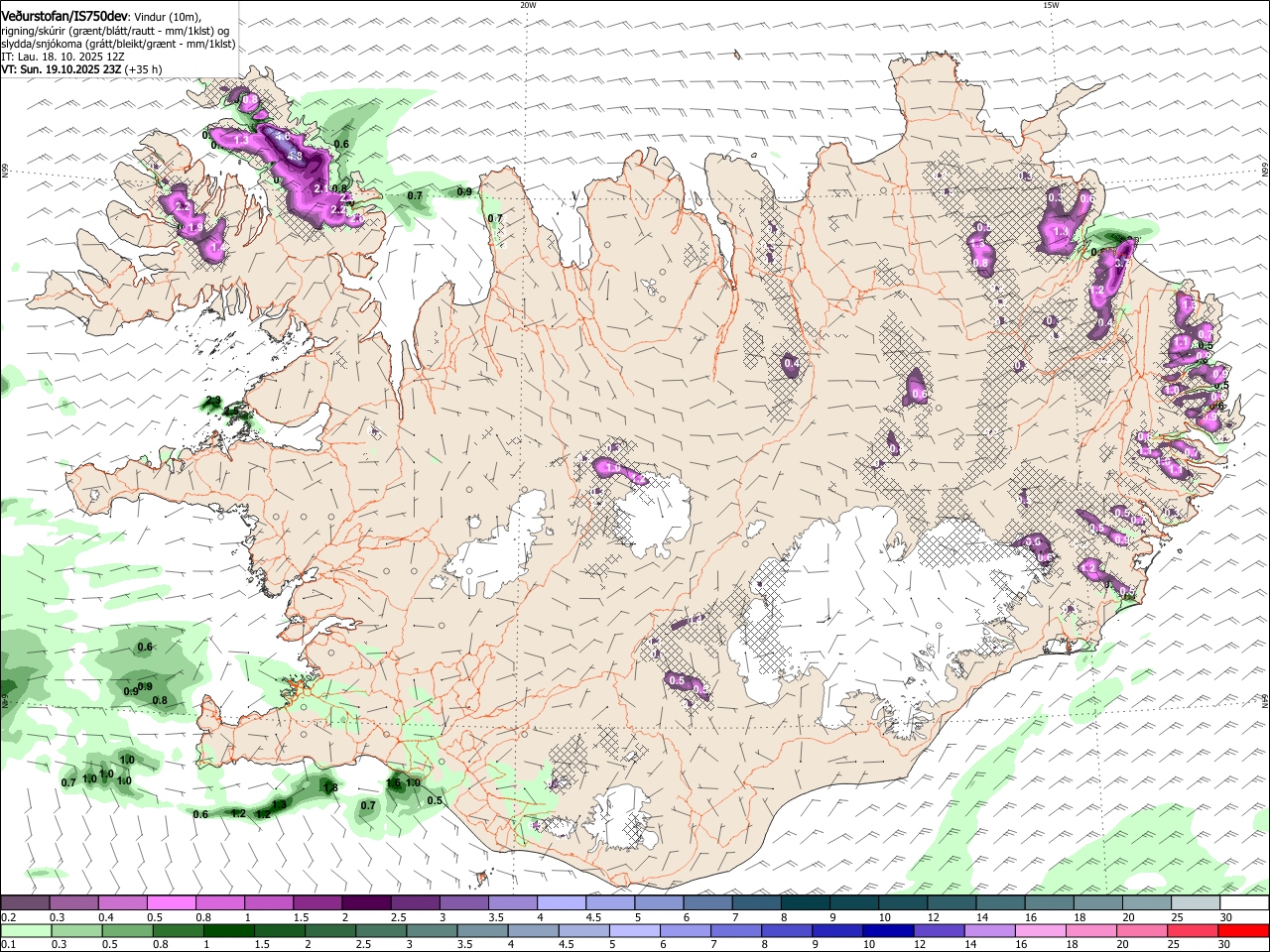
Task: Click the dusky purple 0.2 legend swatch
Action: (x=24, y=903)
